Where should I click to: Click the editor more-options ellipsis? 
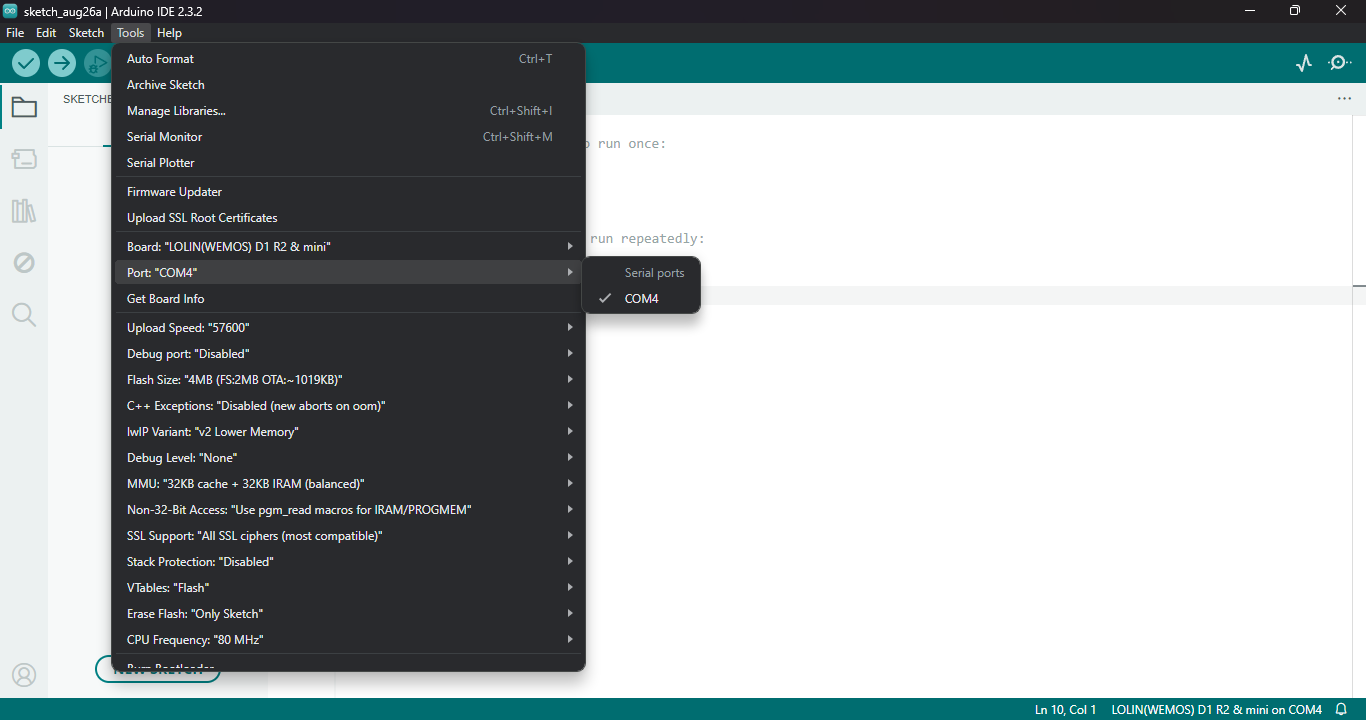coord(1344,99)
